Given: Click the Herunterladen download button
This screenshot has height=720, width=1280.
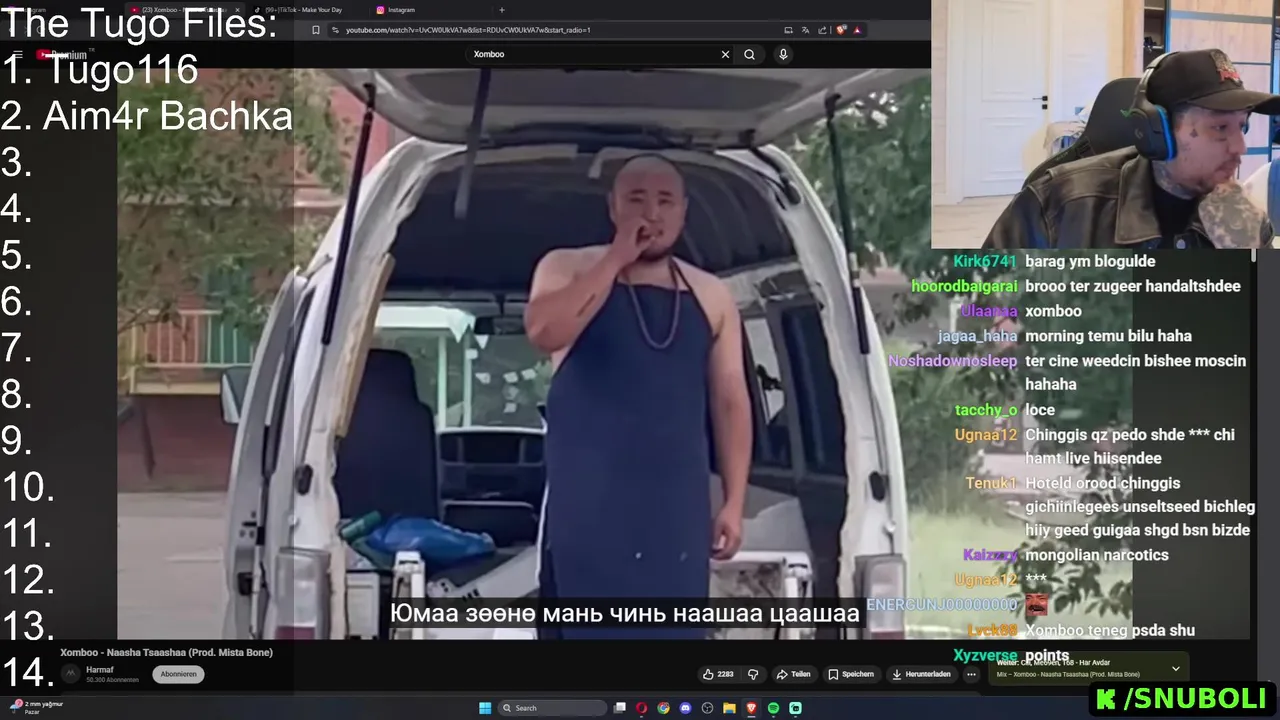Looking at the screenshot, I should [921, 674].
